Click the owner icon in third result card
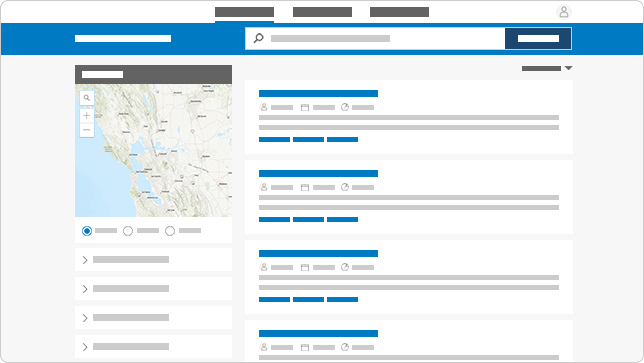The height and width of the screenshot is (363, 644). coord(264,267)
